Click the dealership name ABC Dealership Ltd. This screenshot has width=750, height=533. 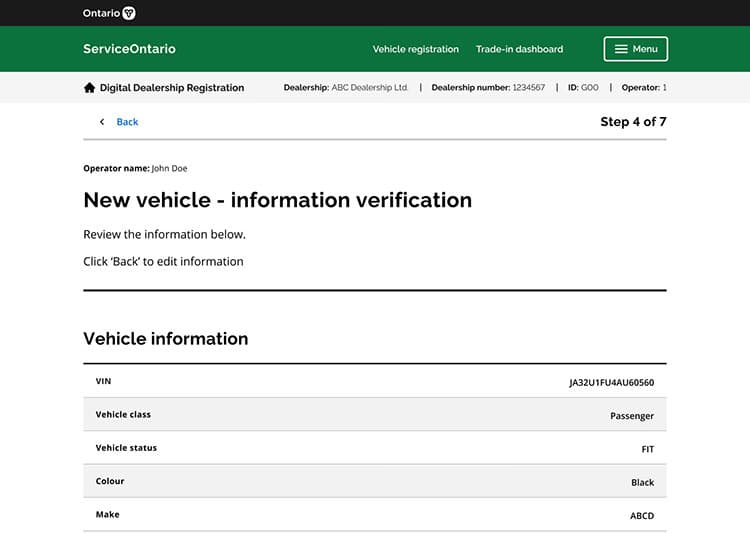click(x=370, y=88)
